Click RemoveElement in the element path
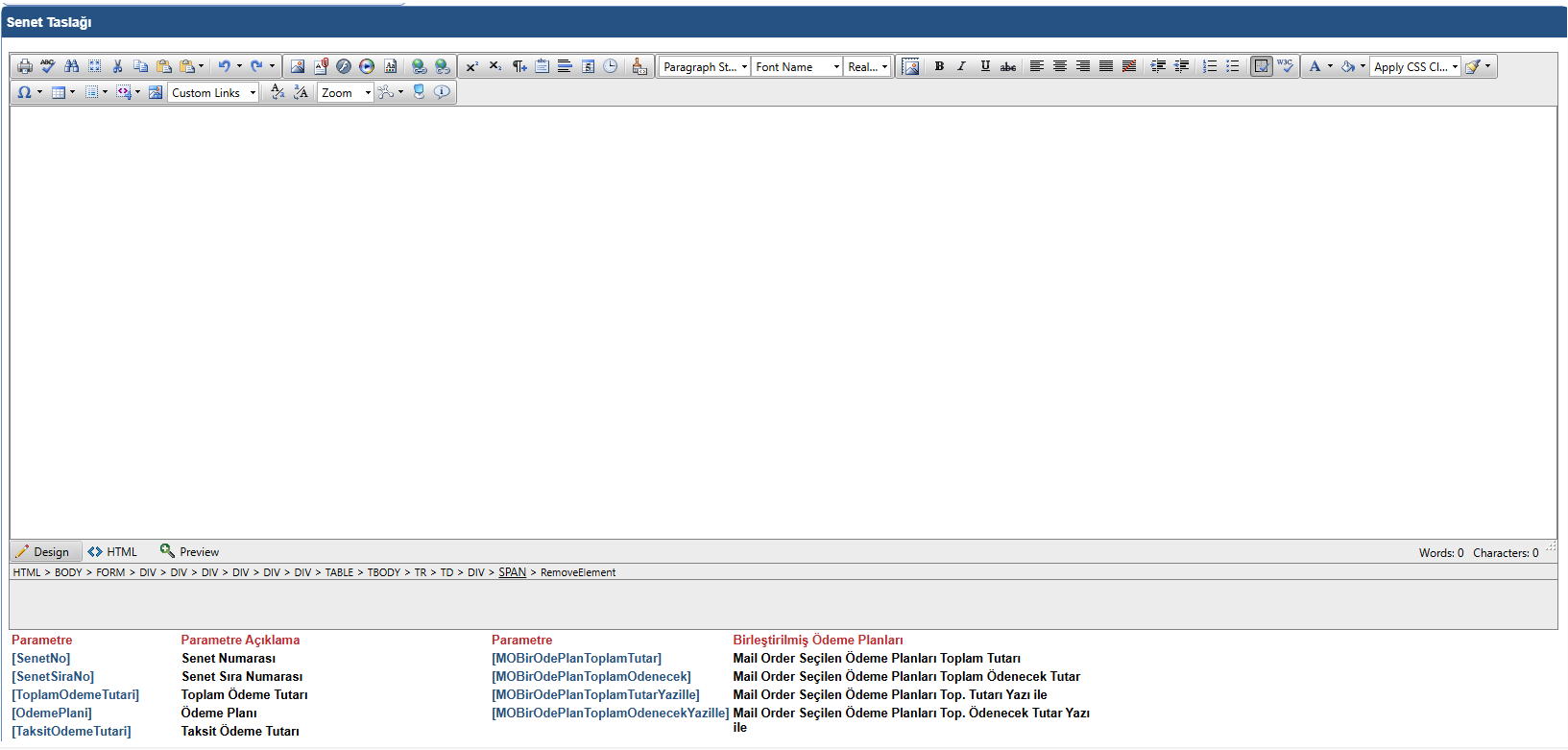This screenshot has height=750, width=1568. point(578,572)
